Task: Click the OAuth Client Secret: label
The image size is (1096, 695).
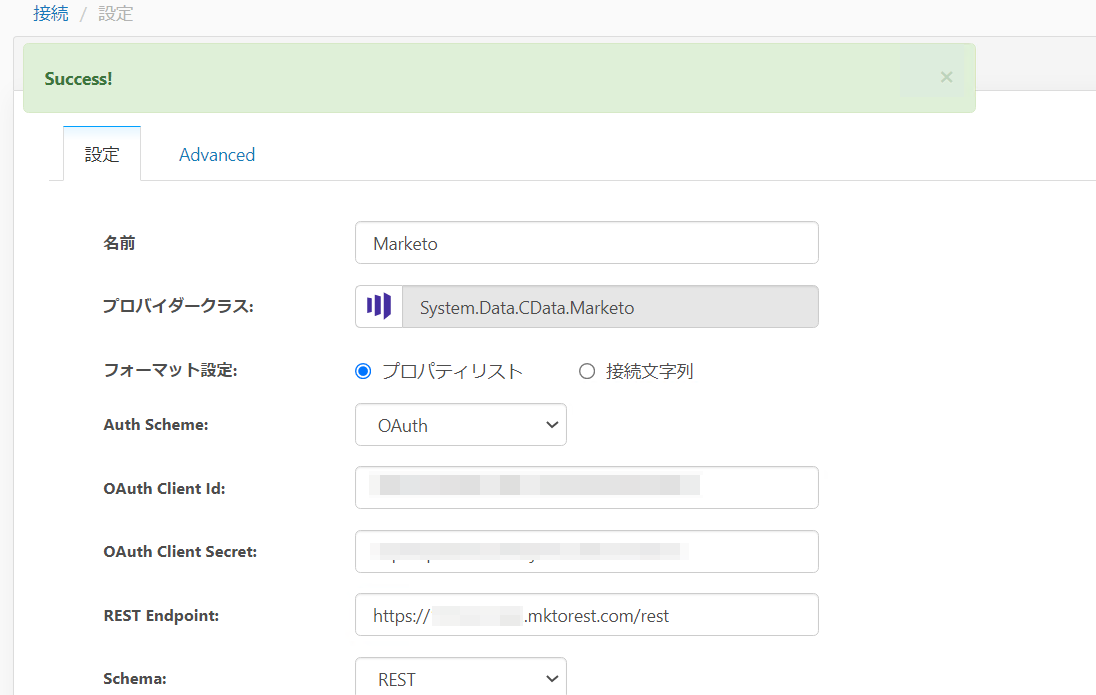Action: [x=180, y=552]
